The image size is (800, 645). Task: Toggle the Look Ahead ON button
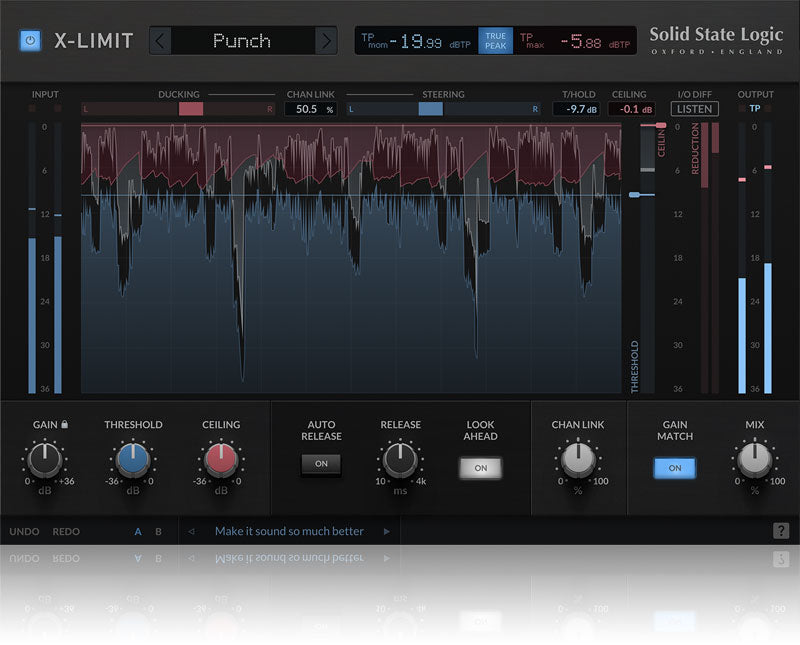pos(481,468)
